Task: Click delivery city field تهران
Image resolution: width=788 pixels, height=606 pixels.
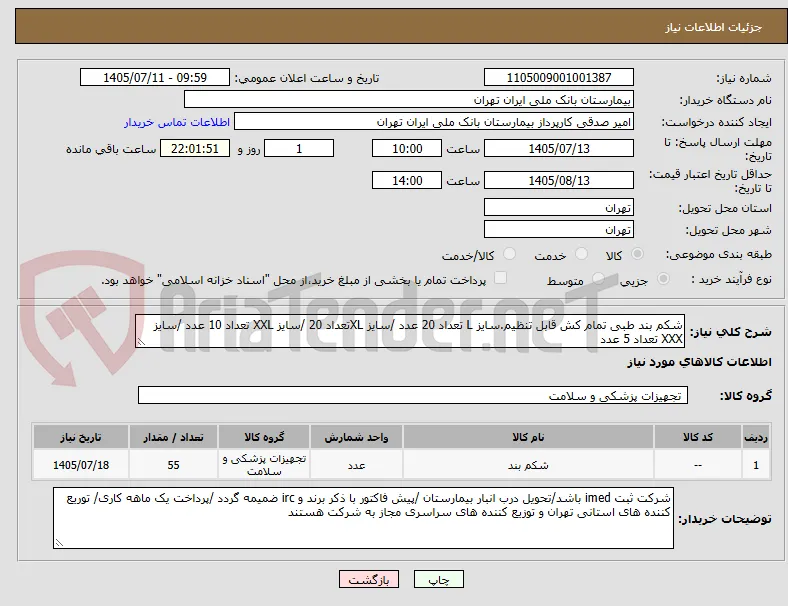Action: coord(559,230)
